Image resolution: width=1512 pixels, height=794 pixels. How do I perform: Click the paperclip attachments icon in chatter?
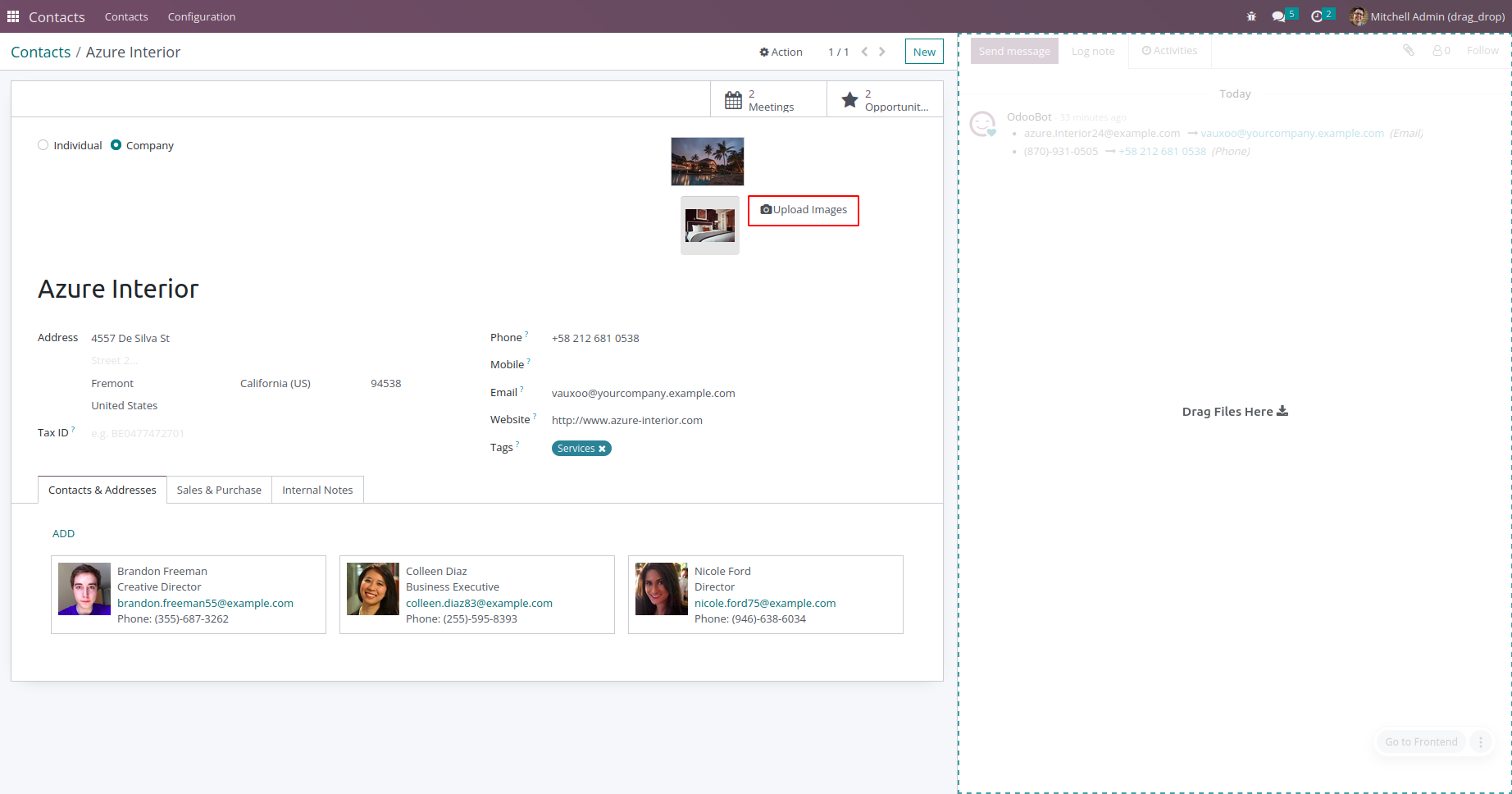tap(1408, 51)
